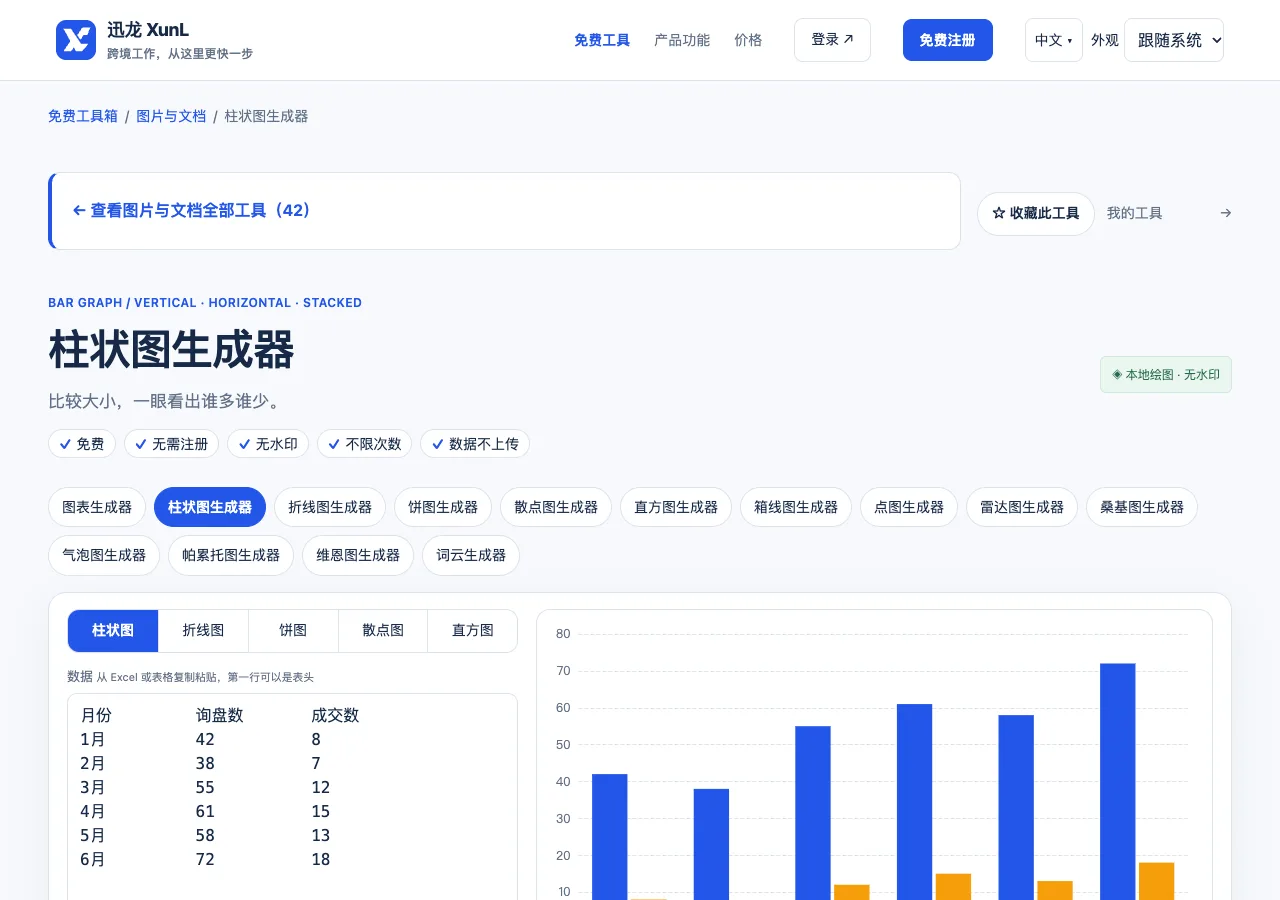Switch to the 散点图 chart tab
This screenshot has height=900, width=1280.
click(x=383, y=631)
